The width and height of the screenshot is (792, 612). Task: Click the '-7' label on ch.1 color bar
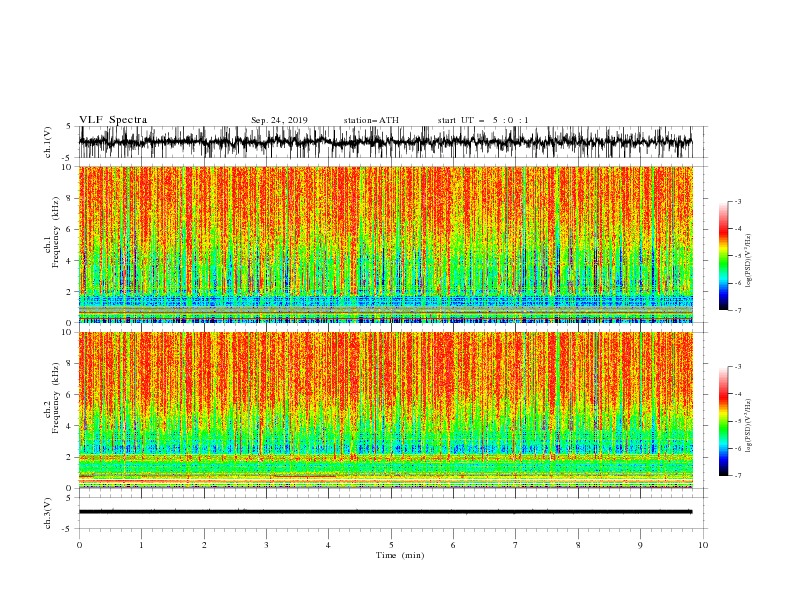(x=737, y=311)
